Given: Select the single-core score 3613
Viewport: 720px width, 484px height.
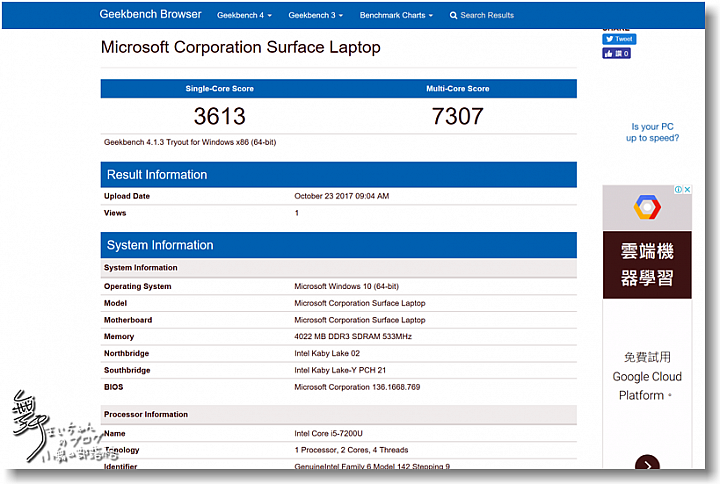Looking at the screenshot, I should pos(219,116).
